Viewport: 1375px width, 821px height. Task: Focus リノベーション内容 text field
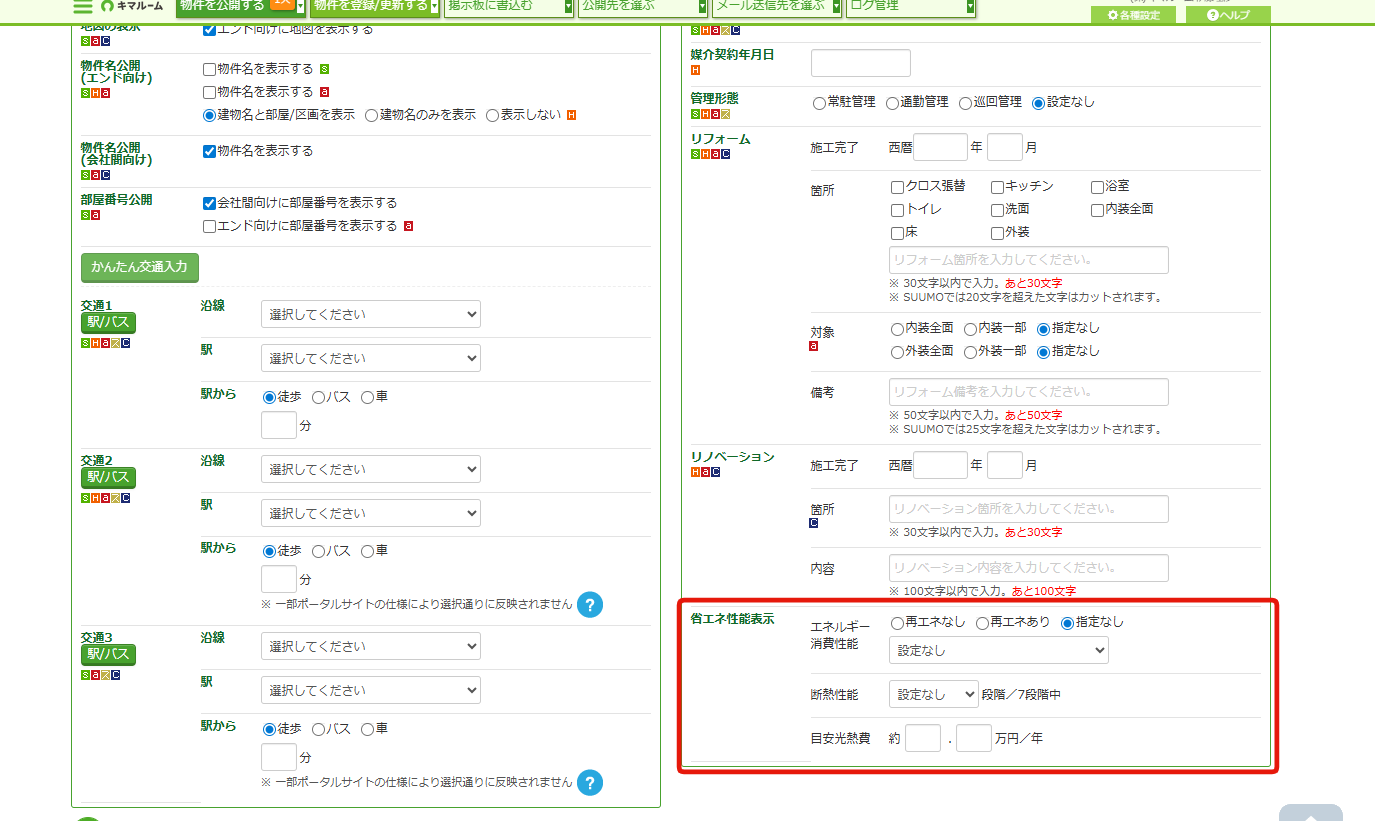coord(1029,568)
